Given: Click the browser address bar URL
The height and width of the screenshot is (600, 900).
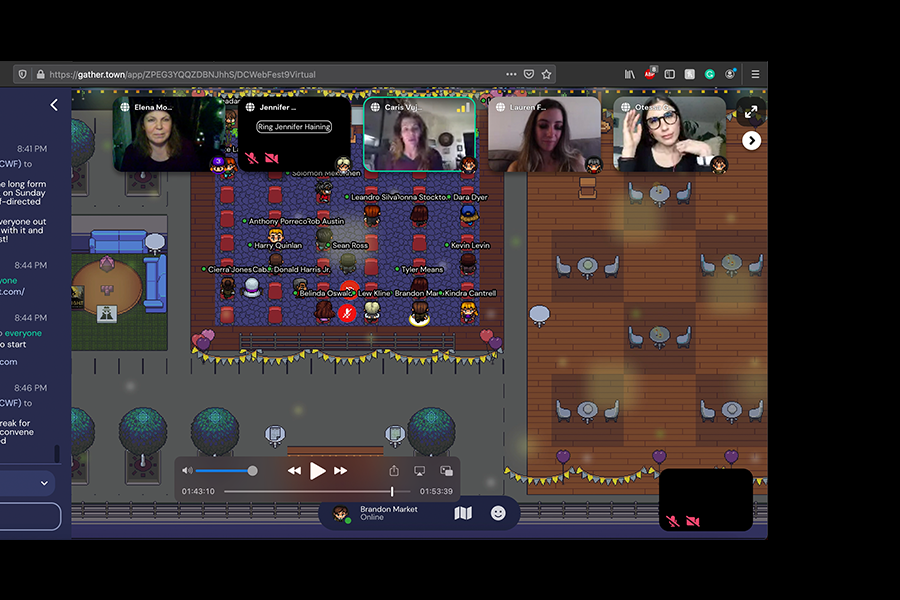Looking at the screenshot, I should (183, 75).
